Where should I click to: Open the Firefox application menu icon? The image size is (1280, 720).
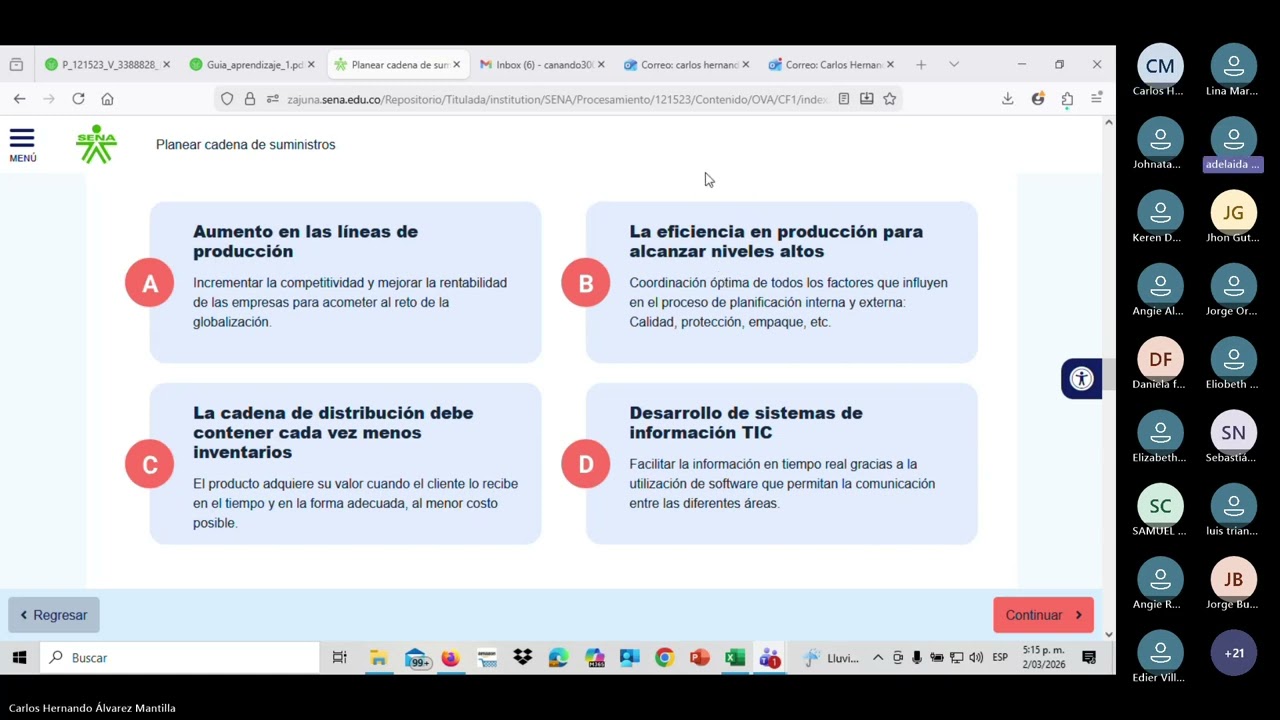click(x=1096, y=98)
